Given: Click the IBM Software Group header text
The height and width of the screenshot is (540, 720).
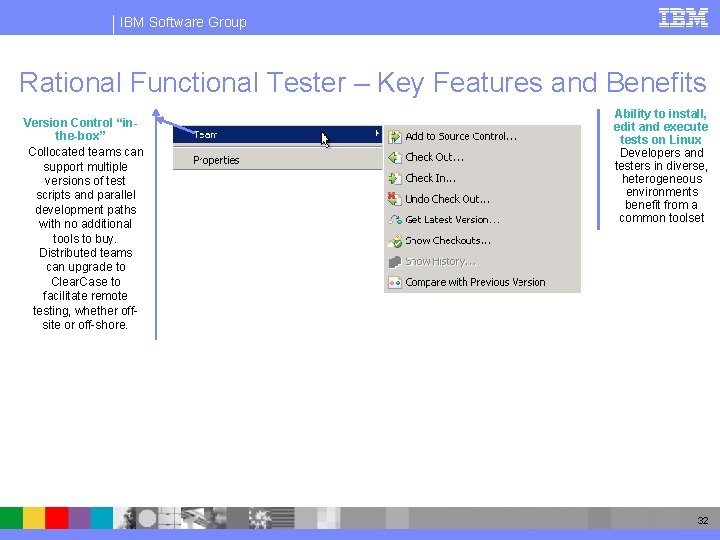Looking at the screenshot, I should pos(183,22).
